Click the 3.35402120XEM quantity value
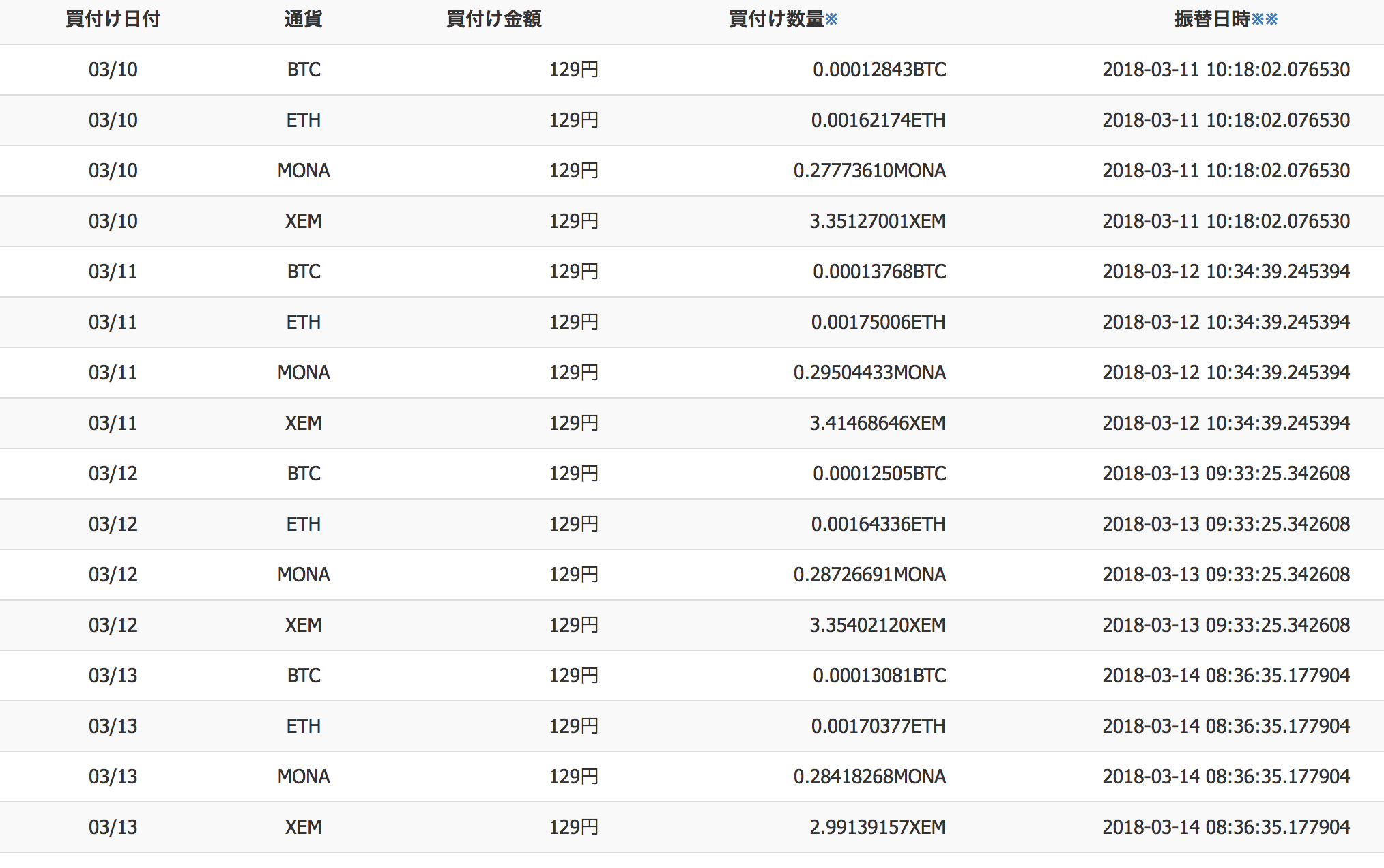The image size is (1384, 868). [x=878, y=625]
